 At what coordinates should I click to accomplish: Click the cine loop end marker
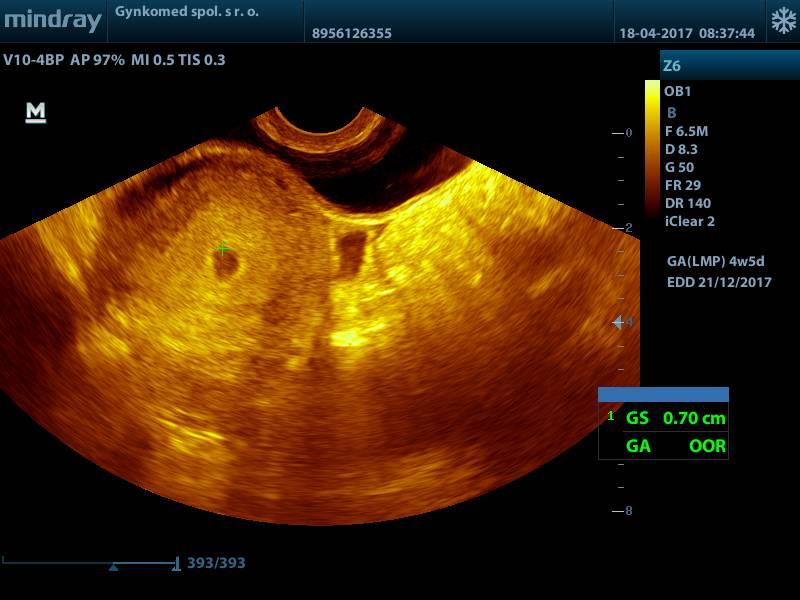(176, 564)
